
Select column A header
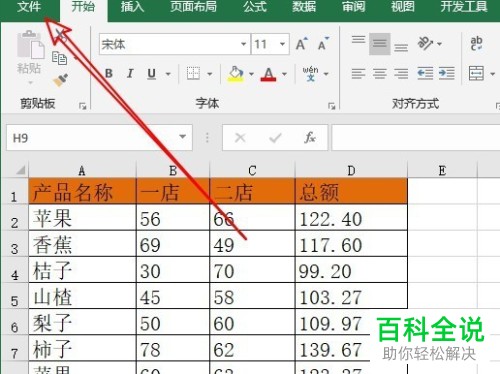82,171
